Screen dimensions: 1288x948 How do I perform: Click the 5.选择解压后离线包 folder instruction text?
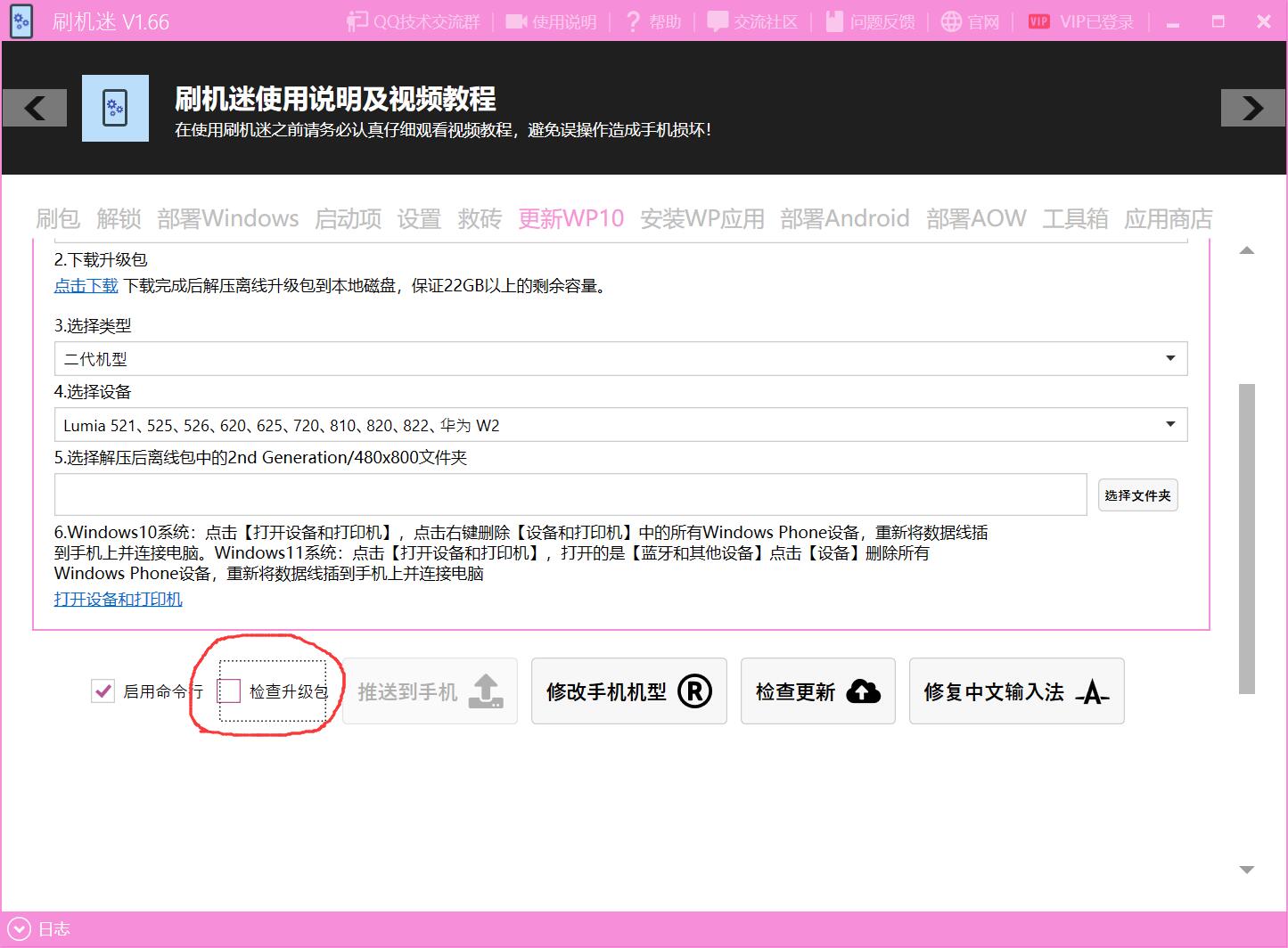pos(260,457)
